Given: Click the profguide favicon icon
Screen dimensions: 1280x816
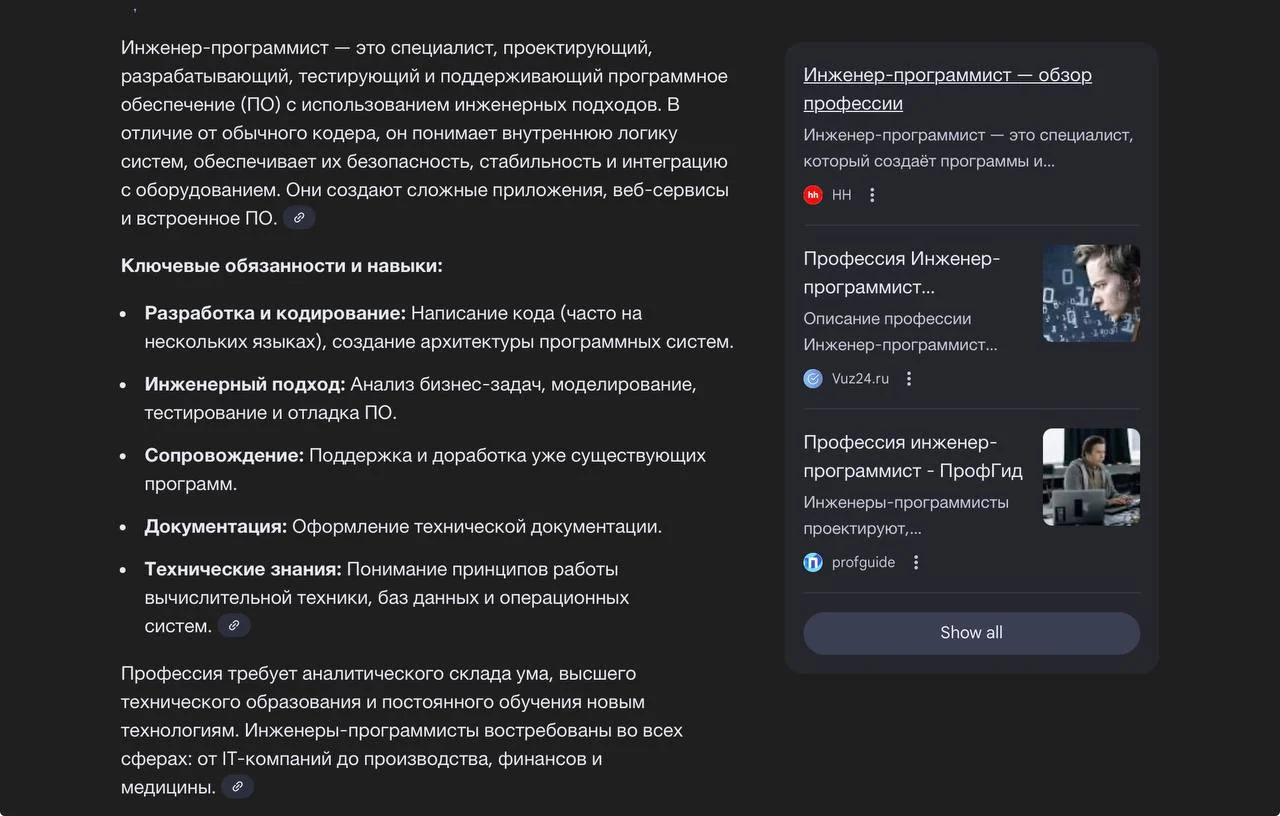Looking at the screenshot, I should 813,562.
